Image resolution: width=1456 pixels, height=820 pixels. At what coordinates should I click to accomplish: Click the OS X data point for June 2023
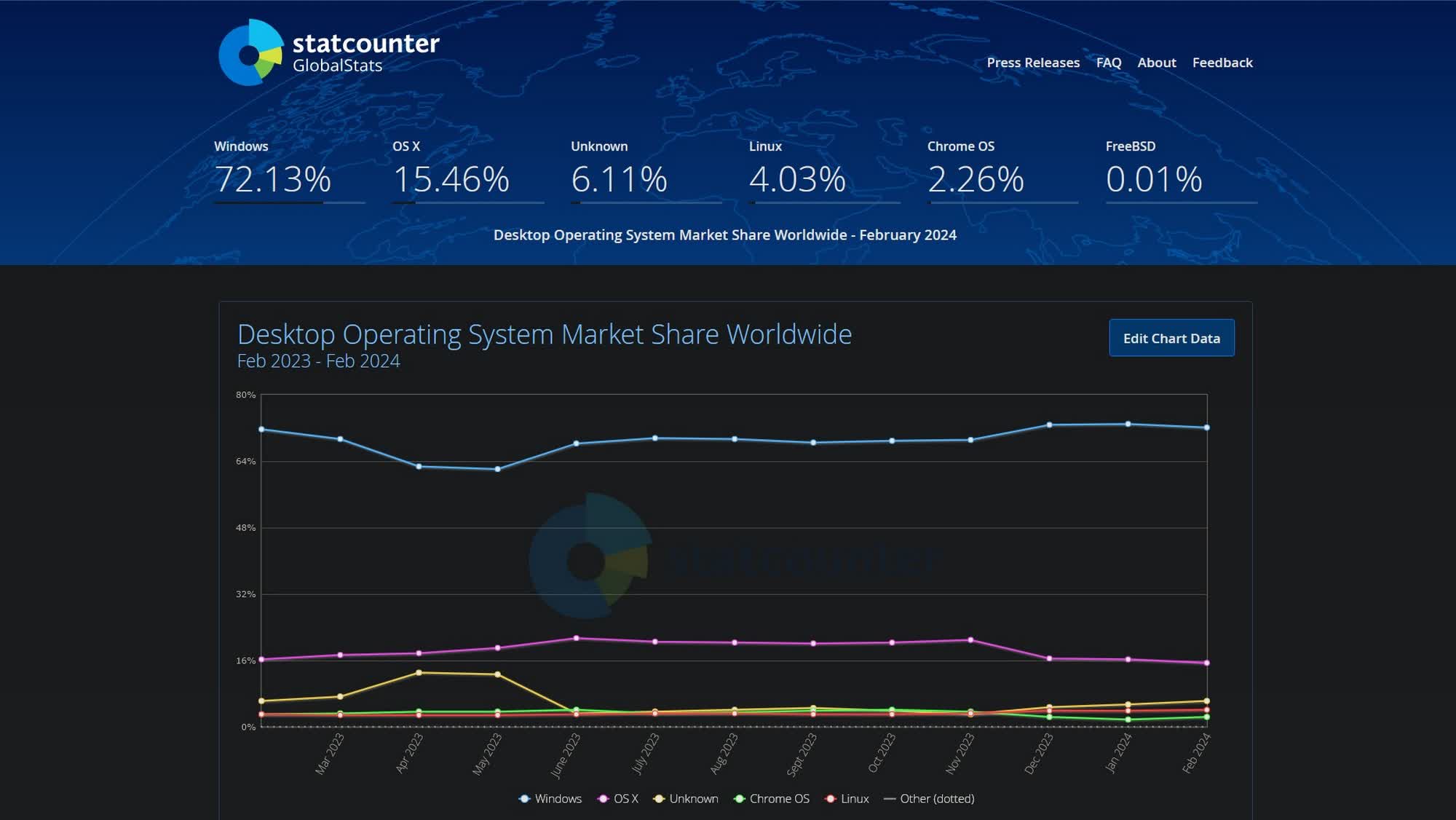click(577, 638)
